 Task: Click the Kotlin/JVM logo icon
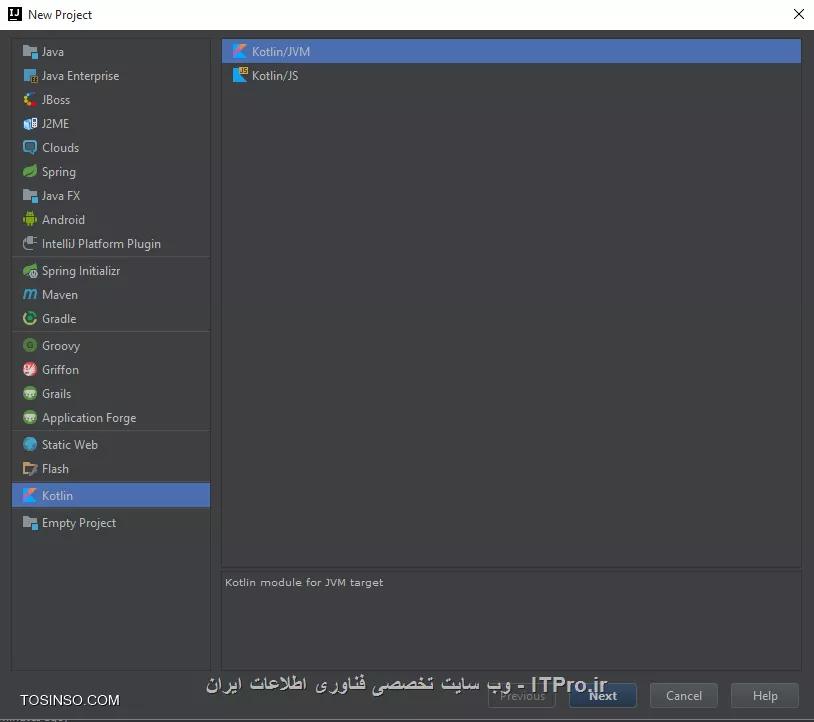[240, 51]
